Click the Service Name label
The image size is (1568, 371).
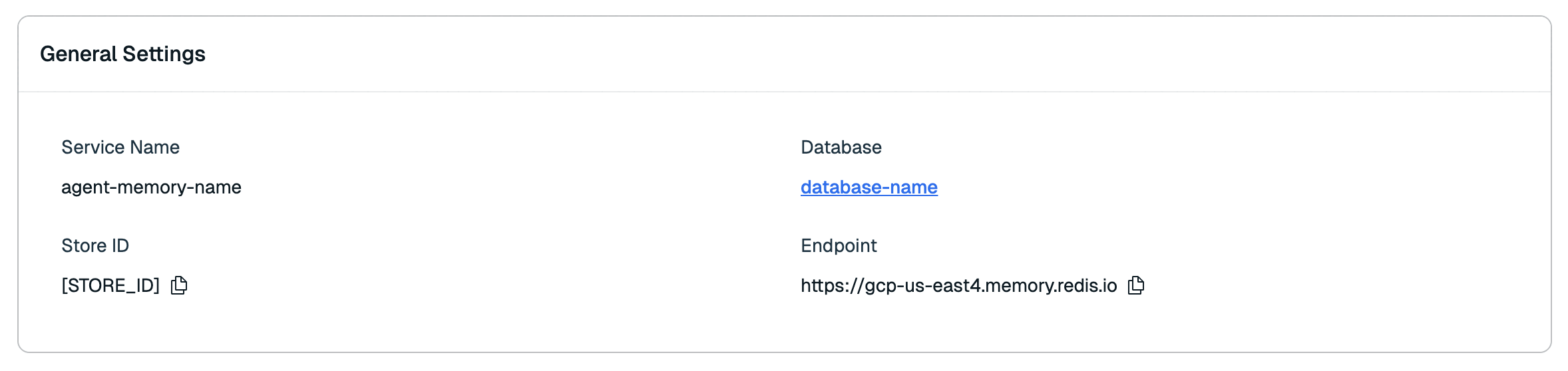120,147
